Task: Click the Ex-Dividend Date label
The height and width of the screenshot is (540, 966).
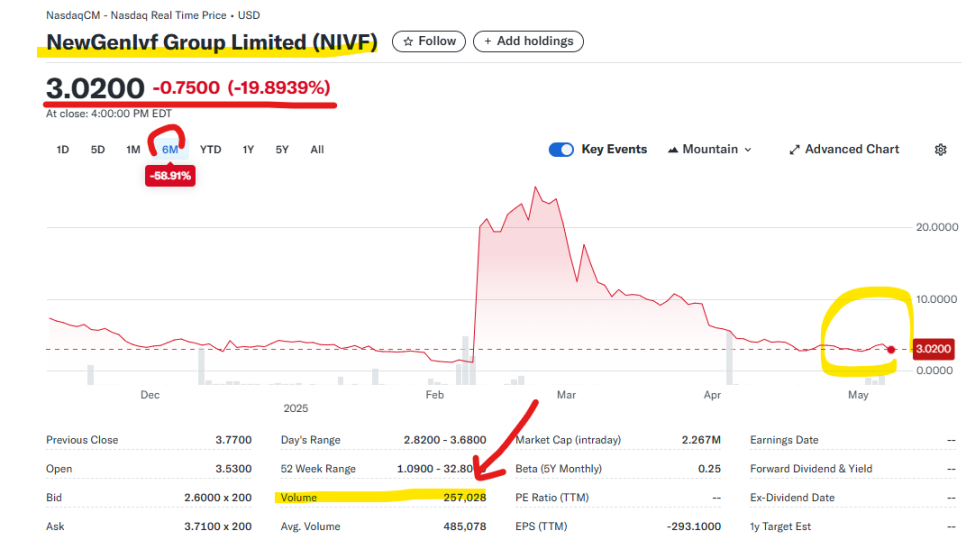Action: [792, 498]
